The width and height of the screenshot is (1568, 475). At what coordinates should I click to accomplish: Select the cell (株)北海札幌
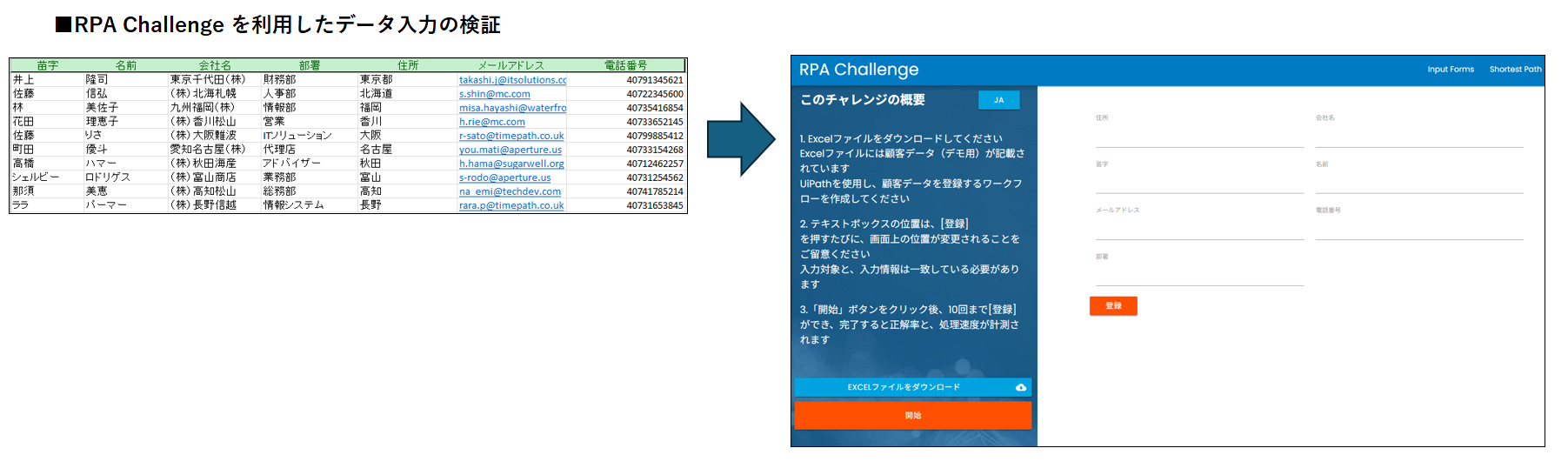[x=215, y=94]
